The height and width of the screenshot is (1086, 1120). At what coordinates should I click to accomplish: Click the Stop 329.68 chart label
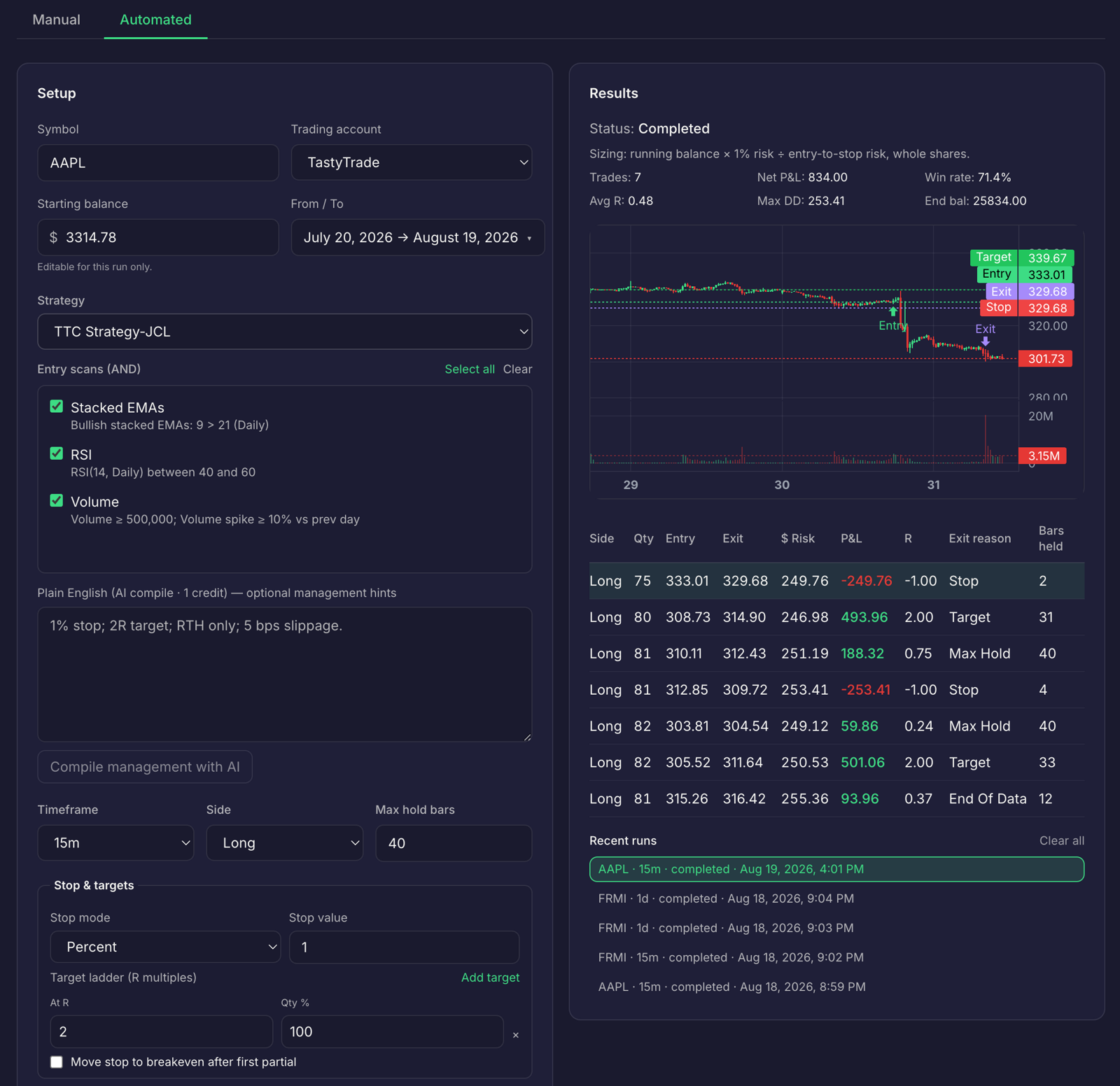click(x=1026, y=308)
